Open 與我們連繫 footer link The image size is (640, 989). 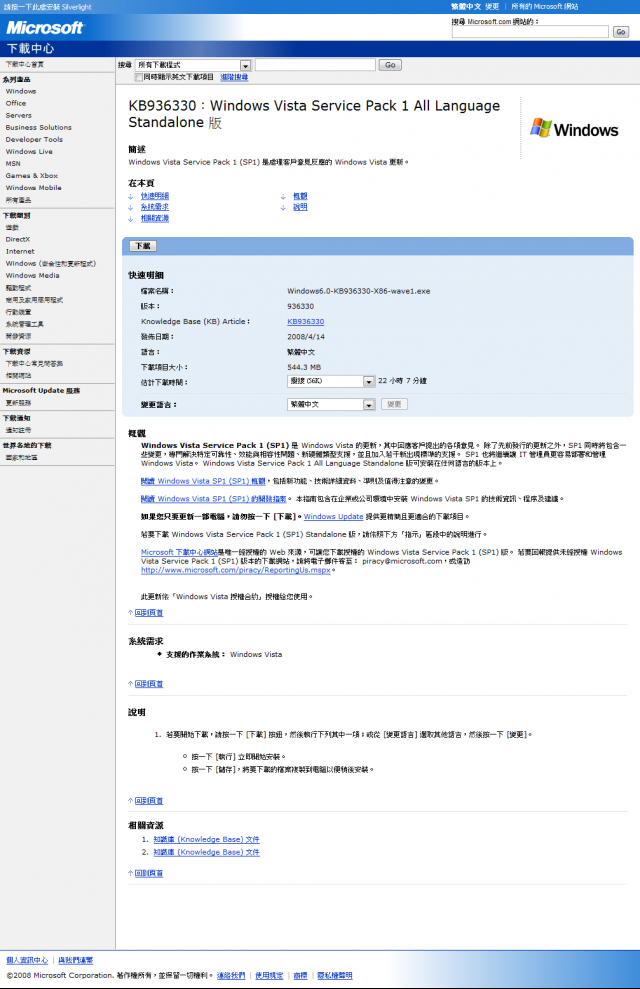pos(76,961)
